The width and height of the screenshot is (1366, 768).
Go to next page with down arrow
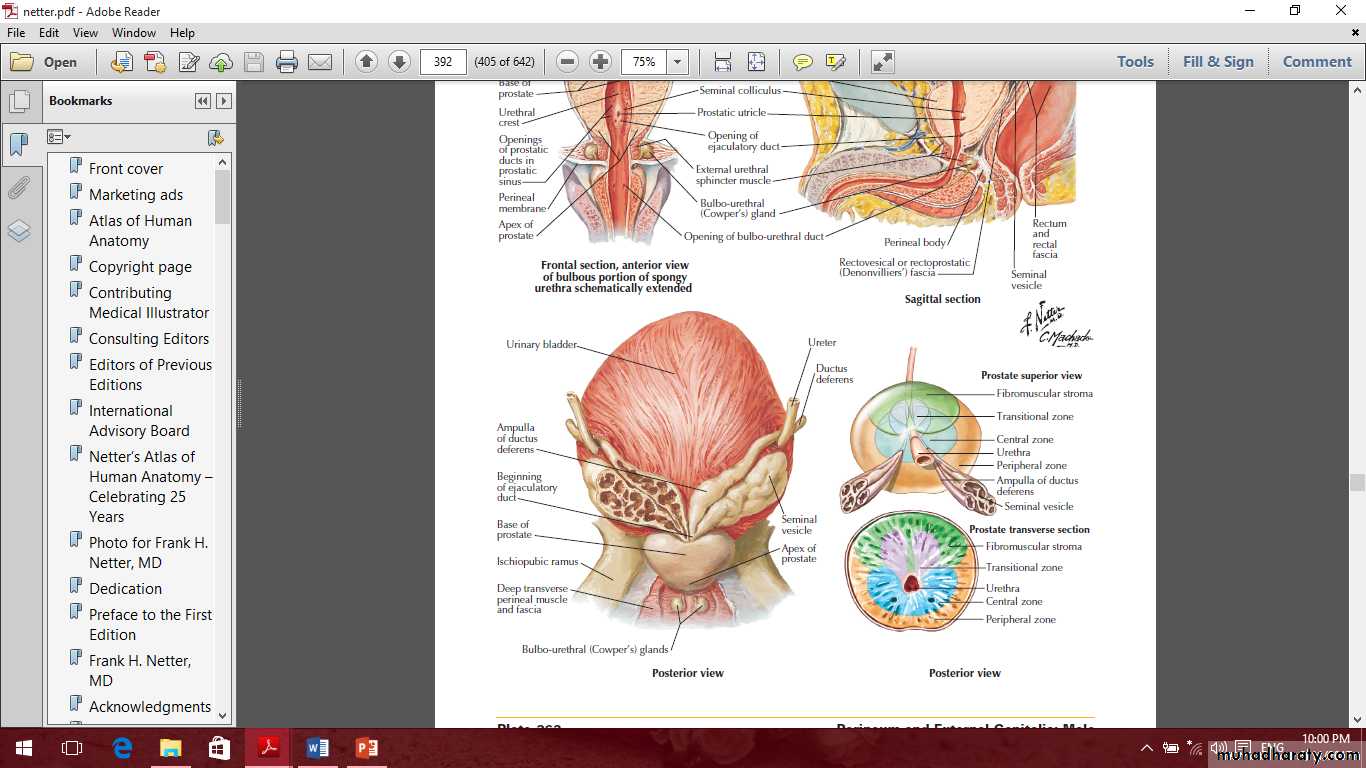coord(399,62)
